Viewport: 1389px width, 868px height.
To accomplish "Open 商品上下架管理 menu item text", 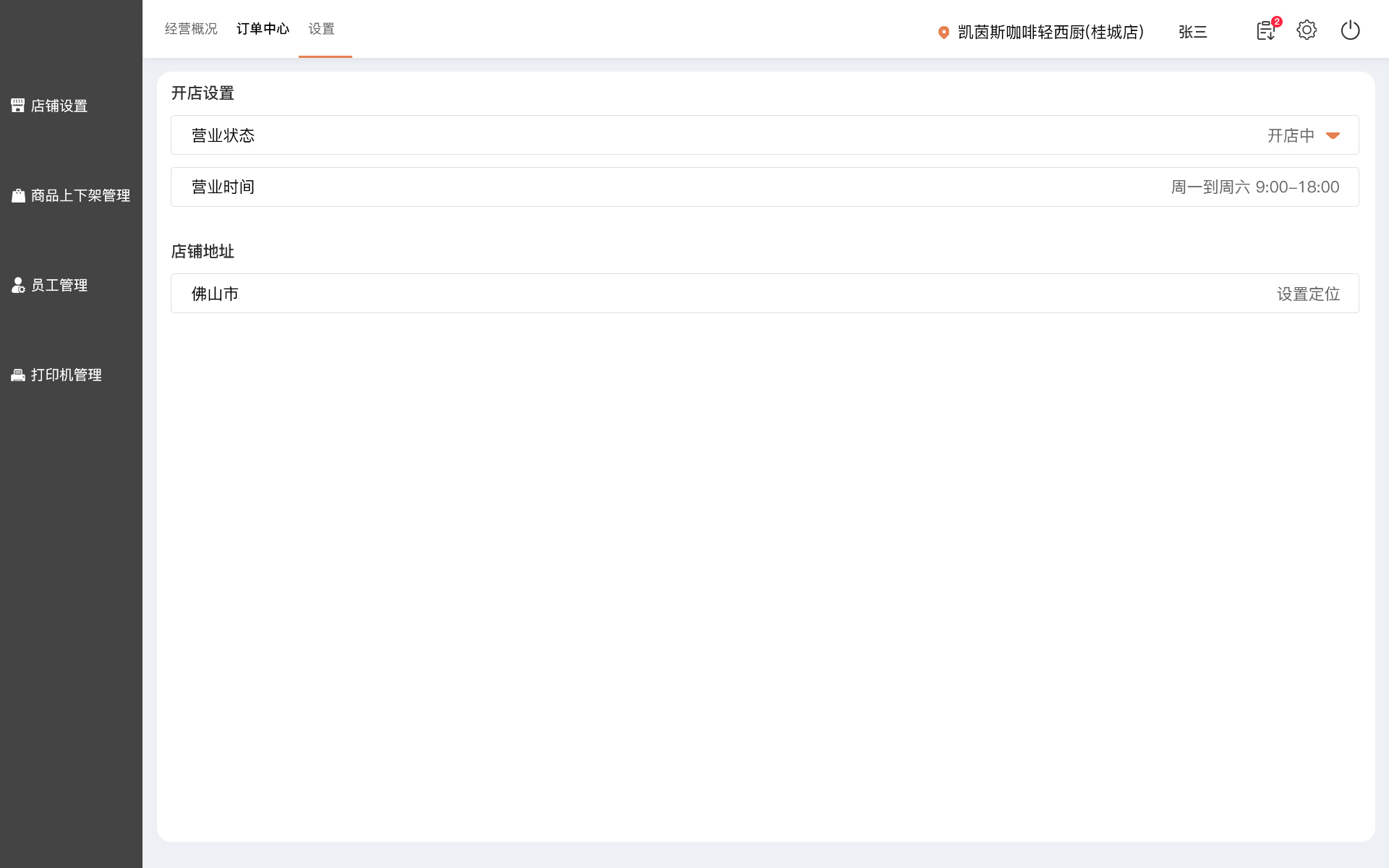I will [80, 195].
